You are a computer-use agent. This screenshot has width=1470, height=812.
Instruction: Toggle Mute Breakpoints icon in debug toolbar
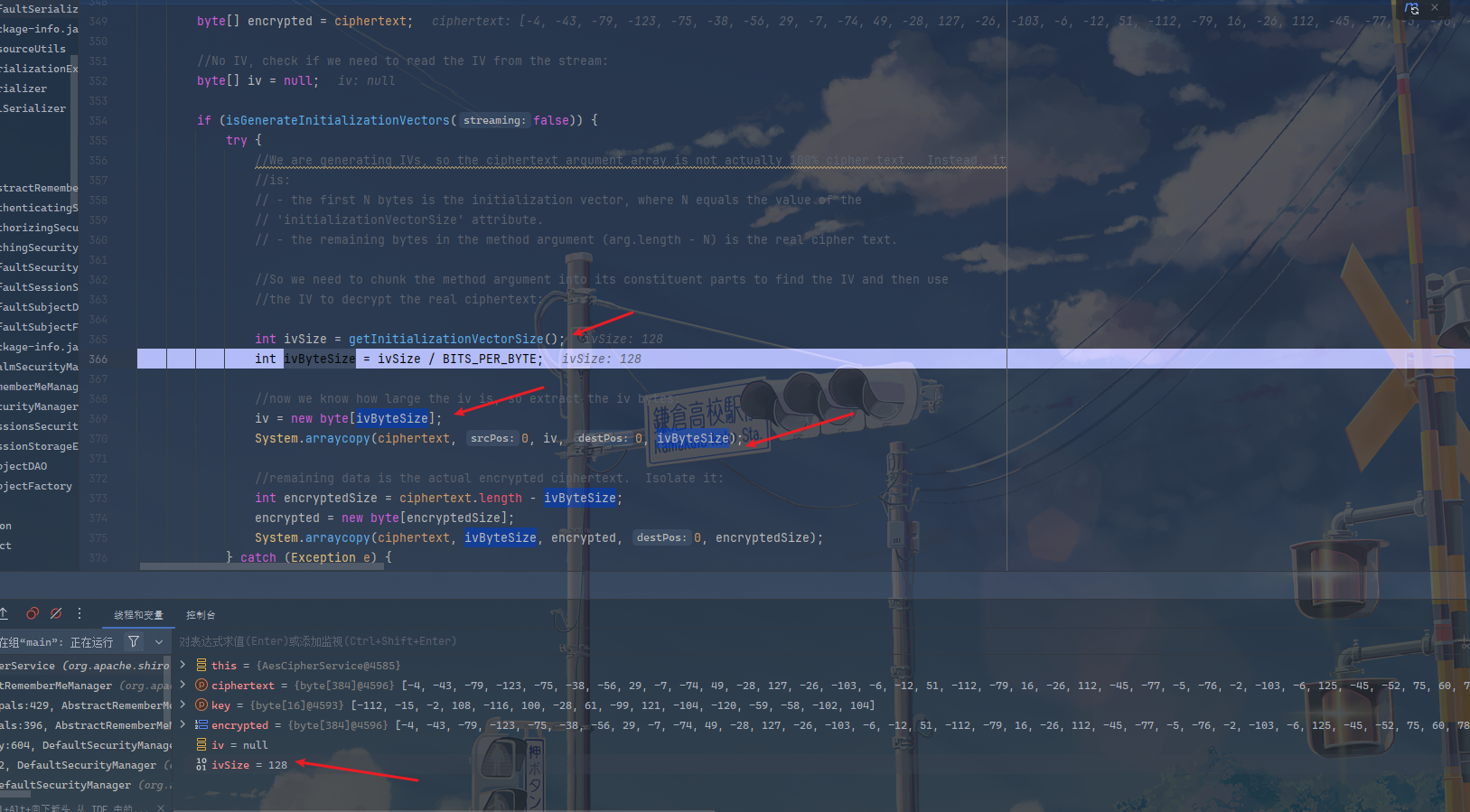tap(56, 614)
